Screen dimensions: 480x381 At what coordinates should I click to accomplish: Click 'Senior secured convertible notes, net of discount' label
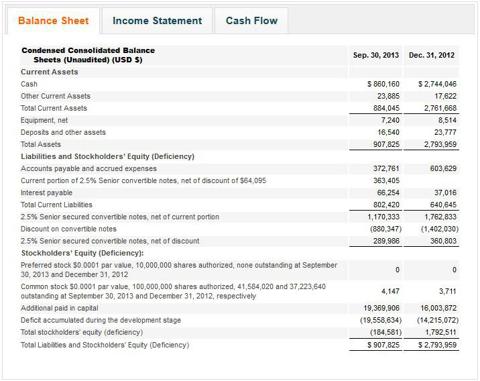(110, 241)
